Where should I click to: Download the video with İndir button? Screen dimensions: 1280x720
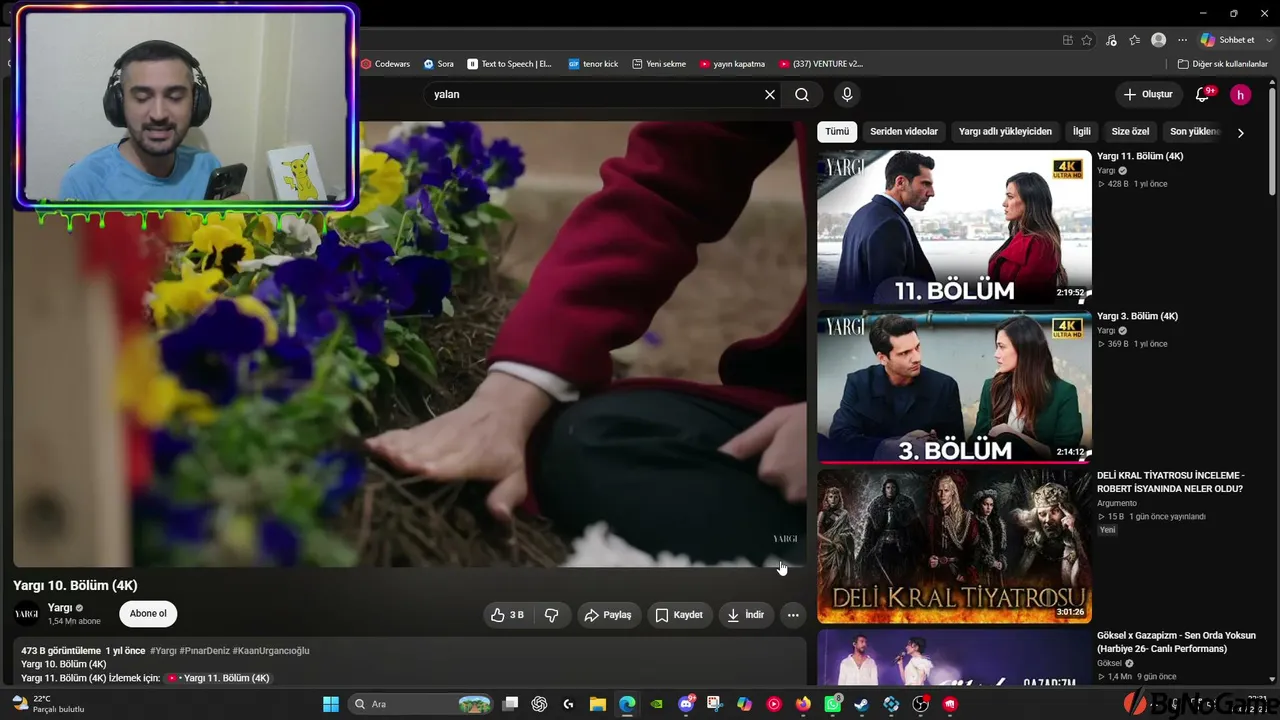745,615
